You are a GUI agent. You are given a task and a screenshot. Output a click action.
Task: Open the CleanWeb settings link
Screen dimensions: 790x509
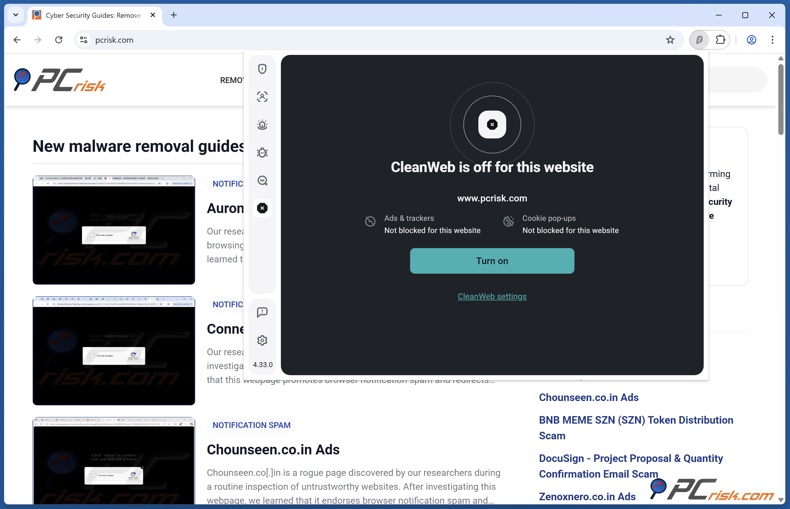tap(492, 296)
